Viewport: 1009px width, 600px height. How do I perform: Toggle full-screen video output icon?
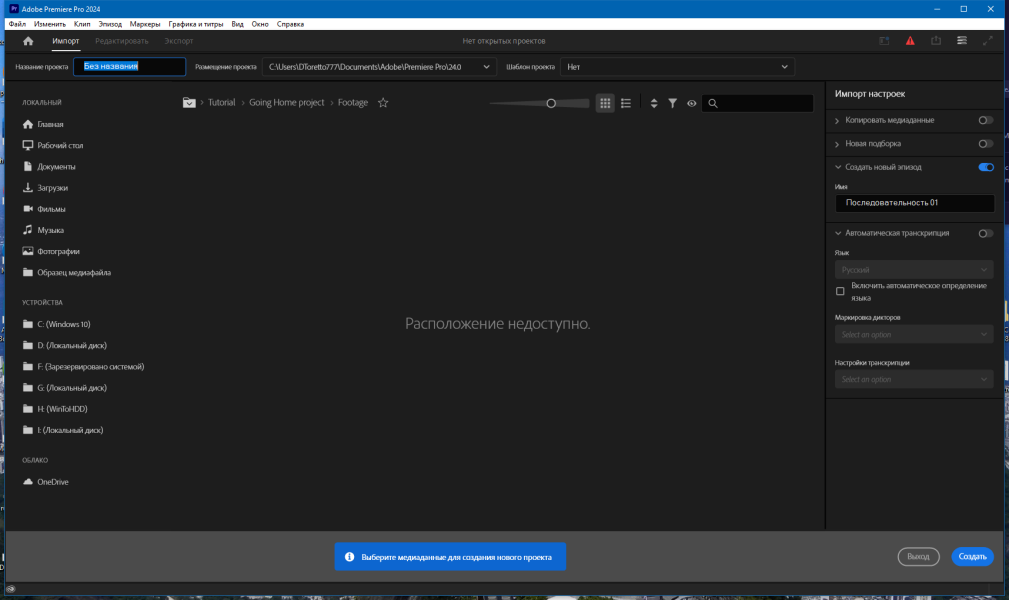[987, 41]
